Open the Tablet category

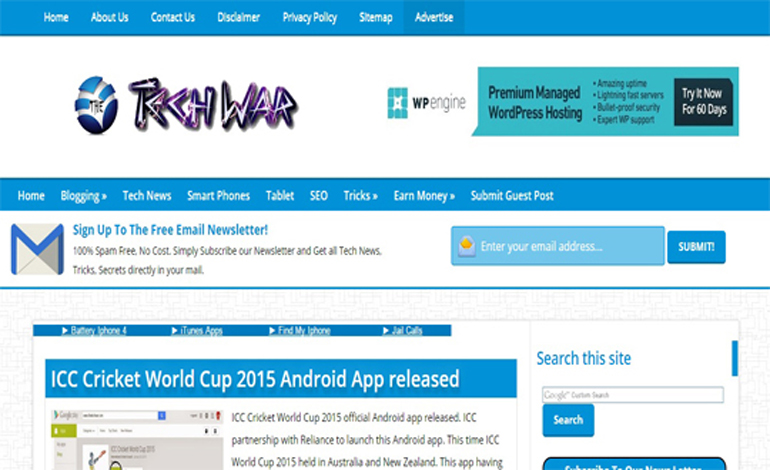[280, 195]
